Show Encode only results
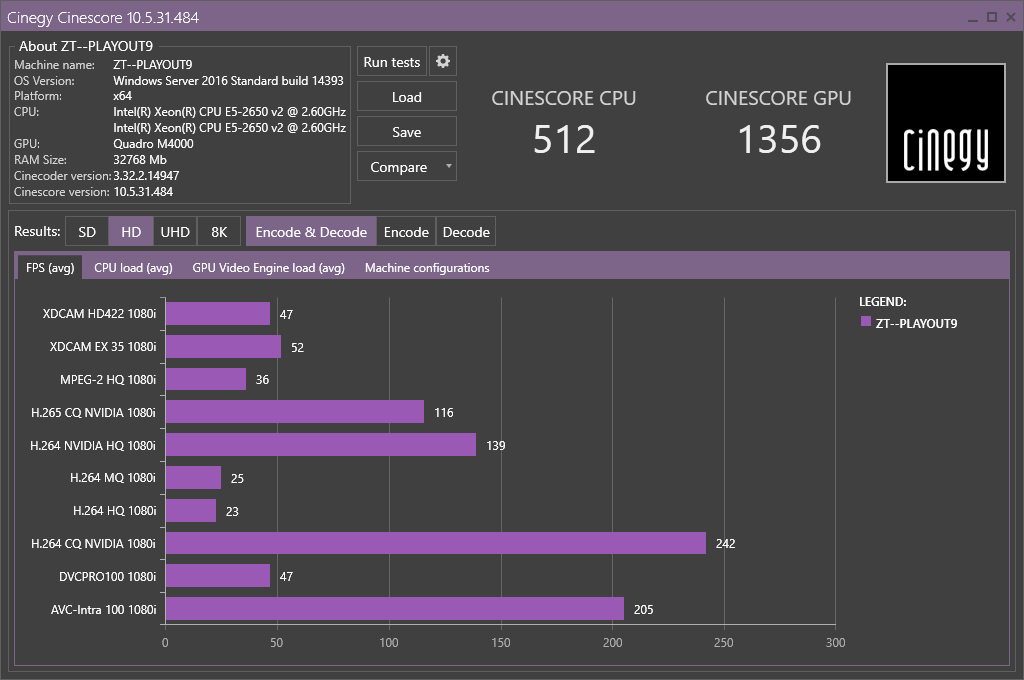The image size is (1024, 680). [406, 232]
